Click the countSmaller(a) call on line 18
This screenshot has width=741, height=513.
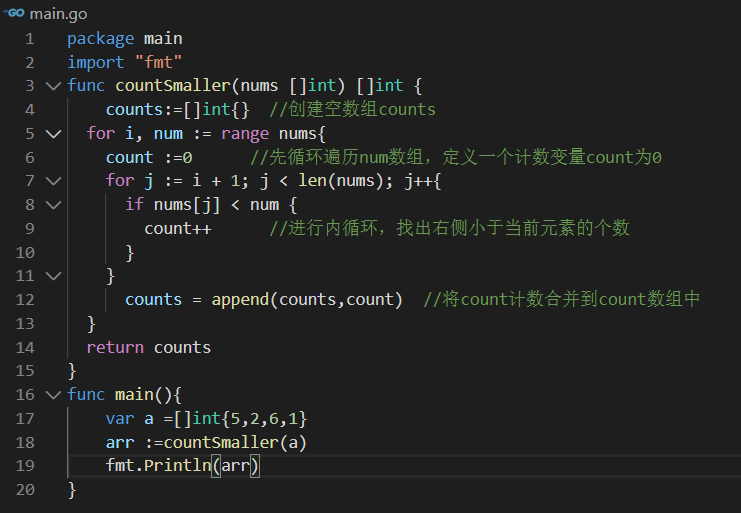(235, 443)
